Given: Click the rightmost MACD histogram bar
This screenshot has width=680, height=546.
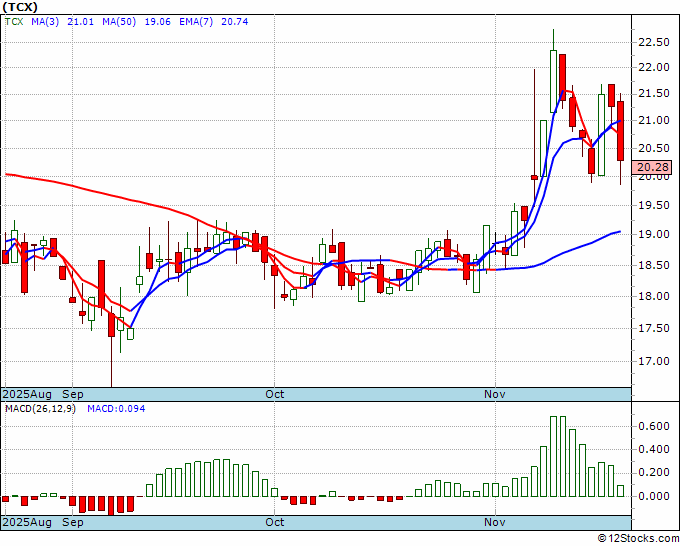Looking at the screenshot, I should click(x=621, y=491).
